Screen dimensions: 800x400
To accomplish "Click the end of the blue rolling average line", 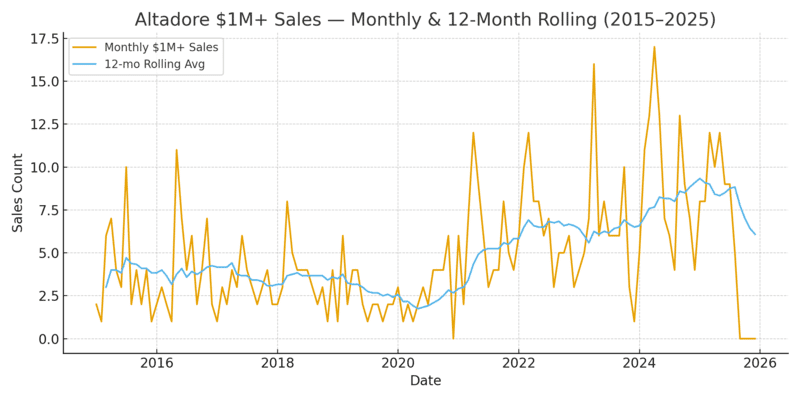I will (755, 235).
